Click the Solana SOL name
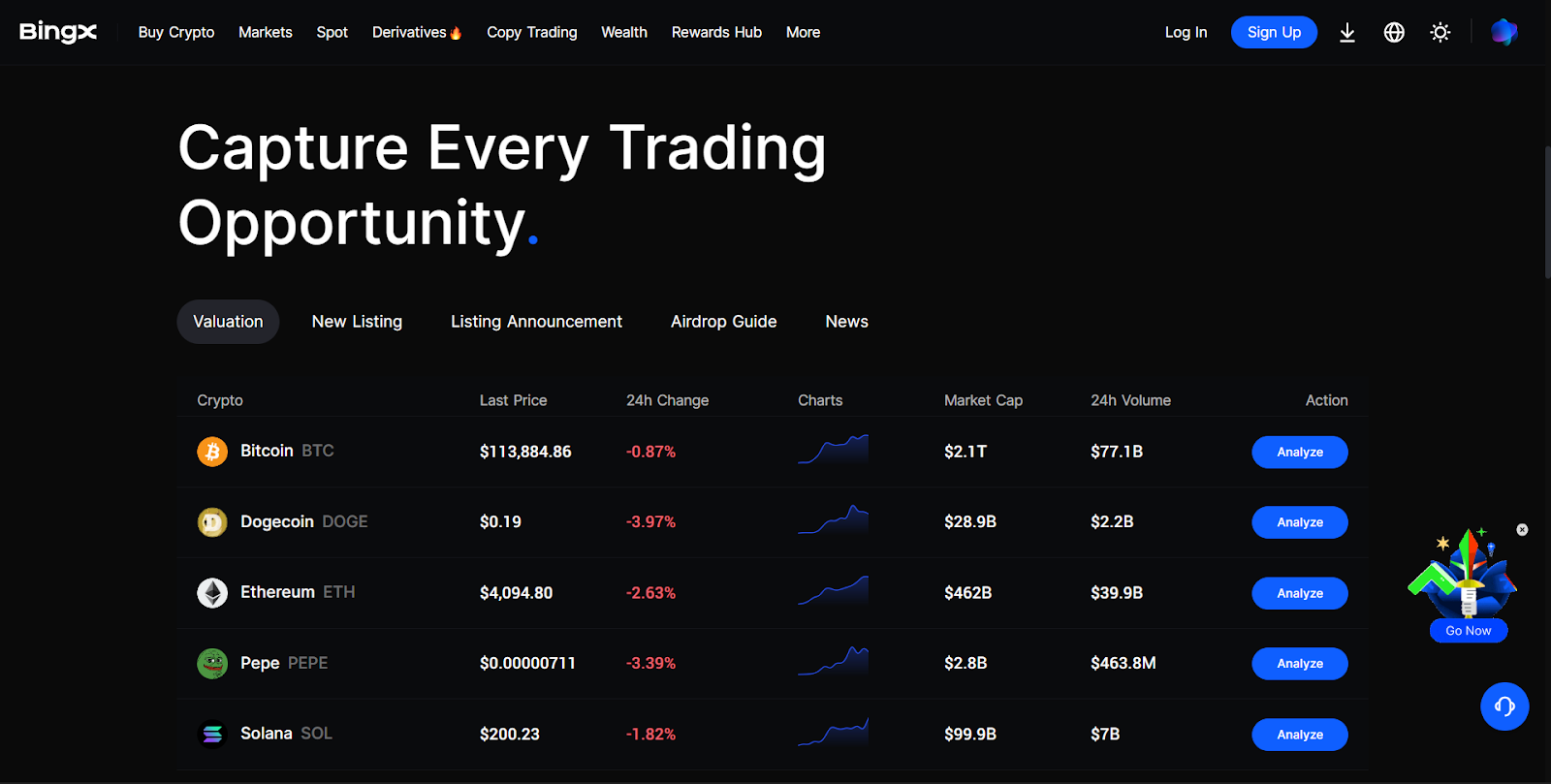Screen dimensions: 1551x784 pyautogui.click(x=286, y=734)
